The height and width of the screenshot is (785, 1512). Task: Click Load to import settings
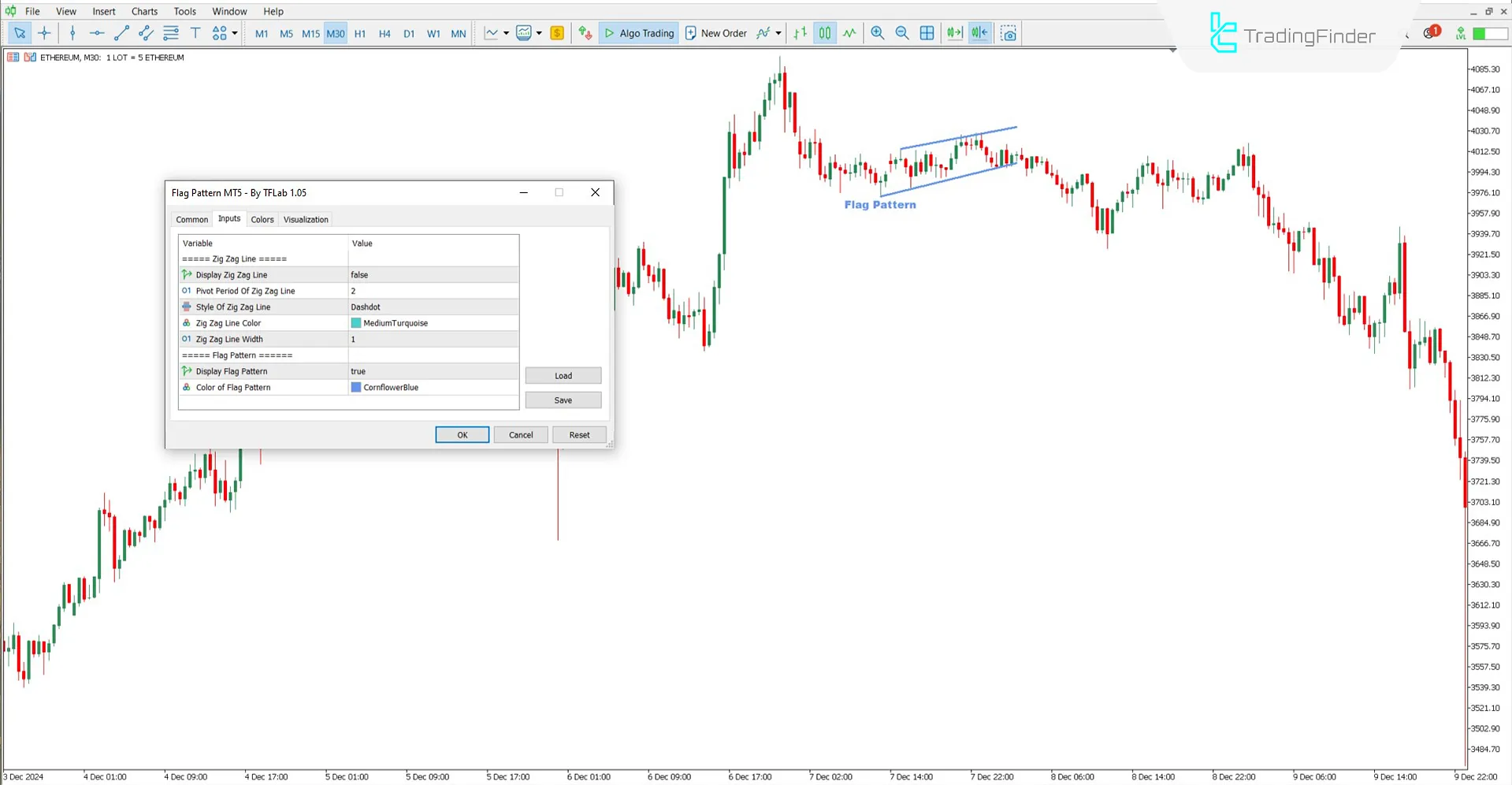click(563, 375)
